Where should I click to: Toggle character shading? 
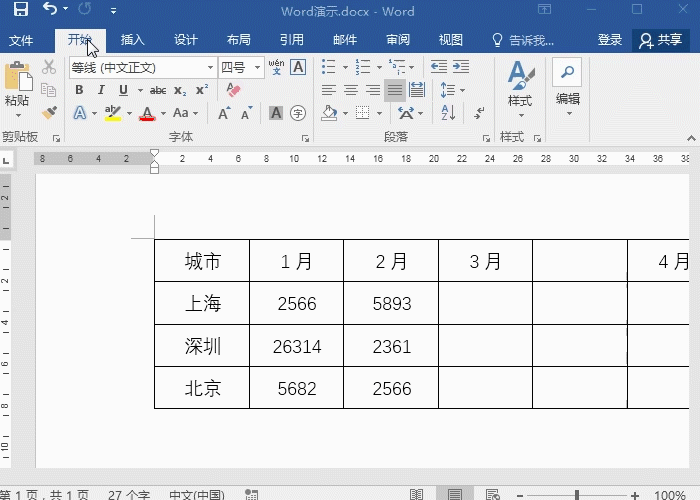276,113
